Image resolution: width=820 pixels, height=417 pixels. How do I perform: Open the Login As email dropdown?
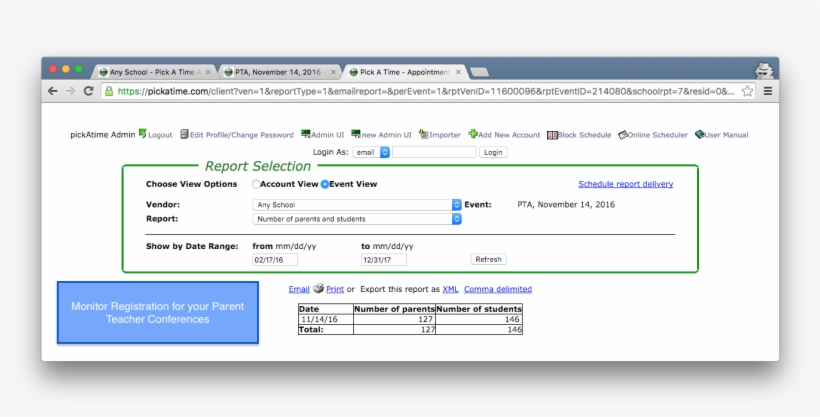371,152
